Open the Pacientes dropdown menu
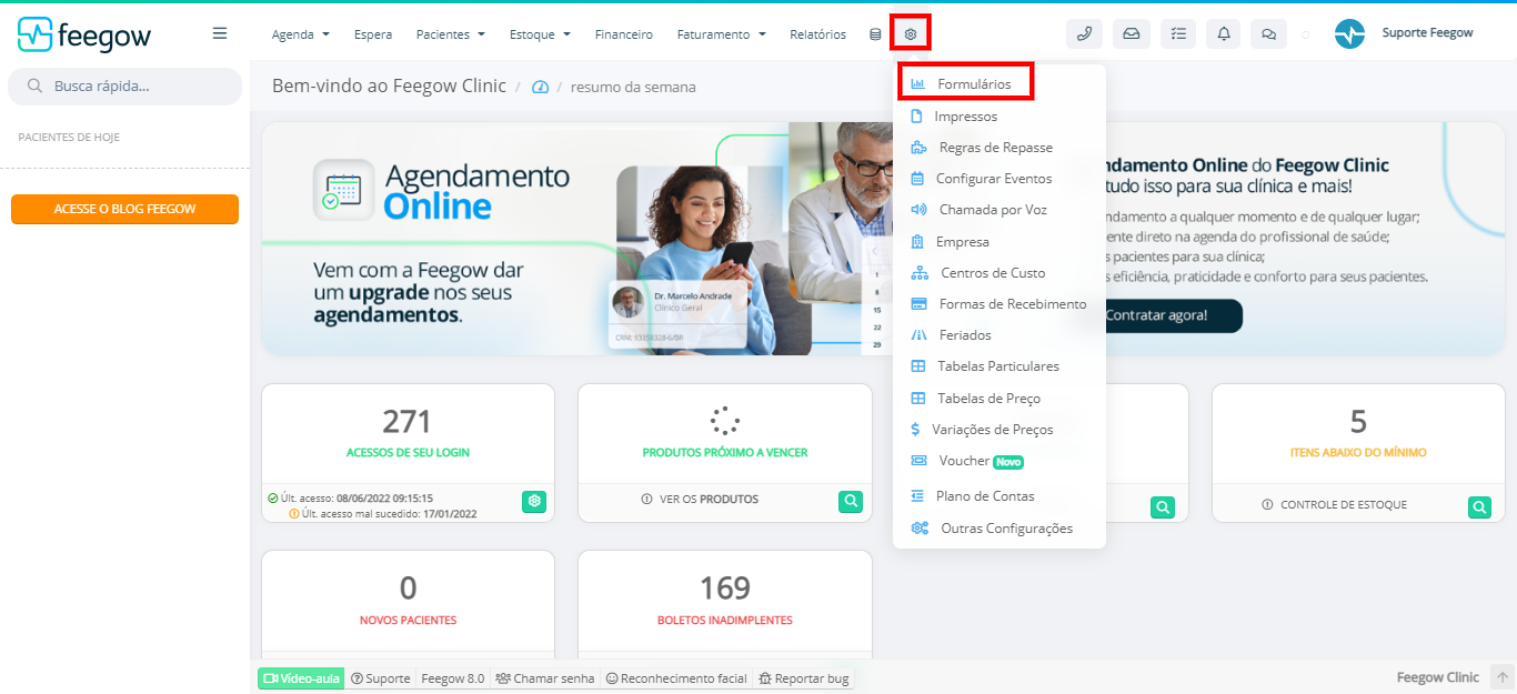1517x694 pixels. [450, 34]
